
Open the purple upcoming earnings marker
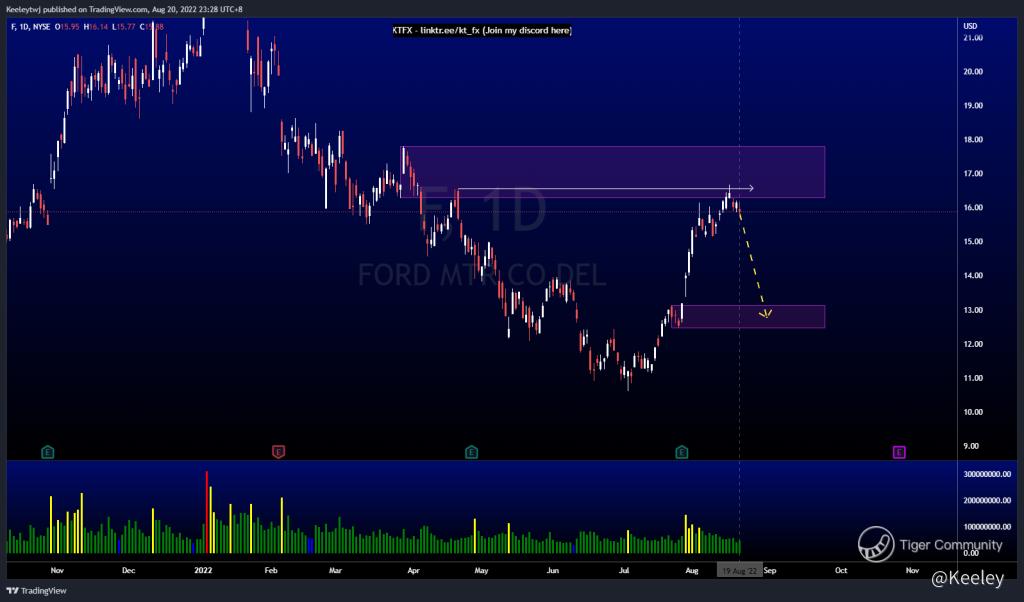[899, 452]
